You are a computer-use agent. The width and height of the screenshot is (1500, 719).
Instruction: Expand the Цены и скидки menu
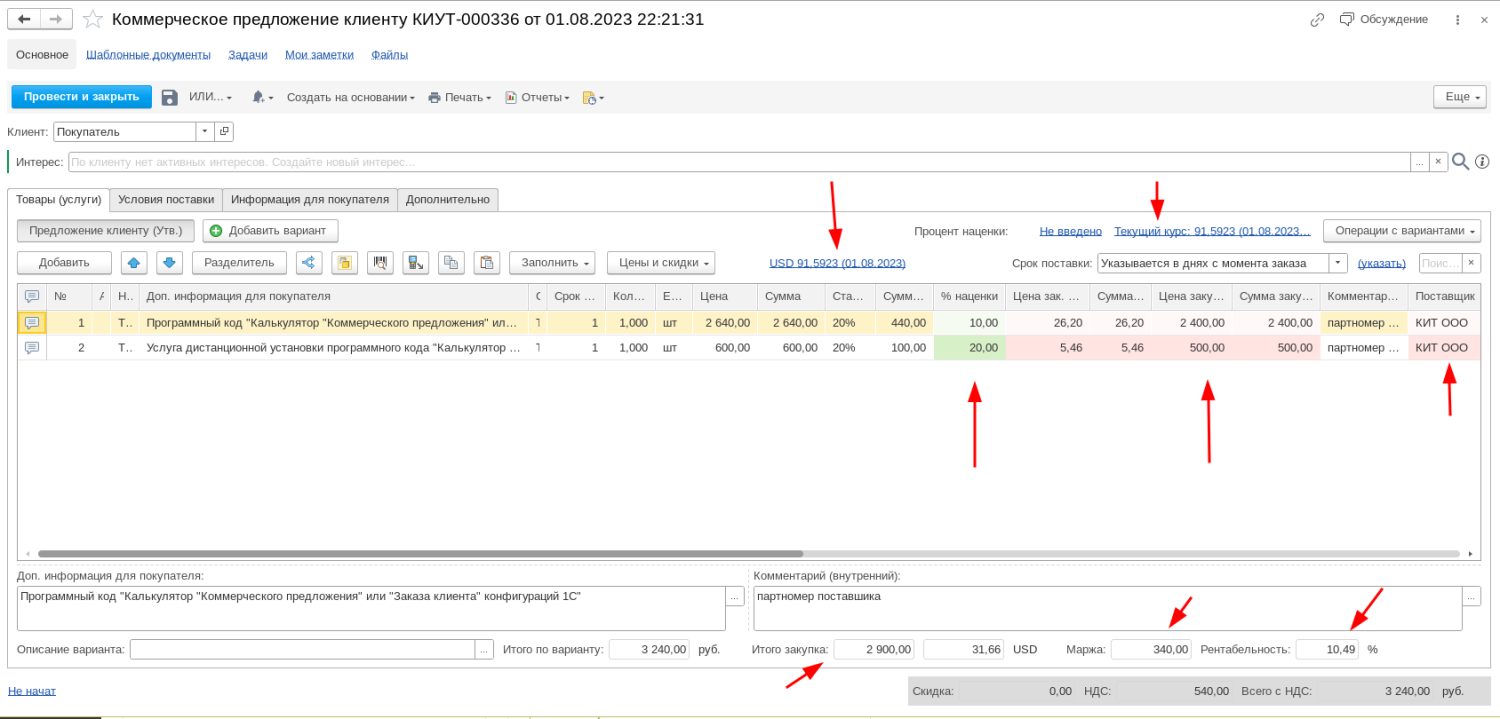click(661, 262)
